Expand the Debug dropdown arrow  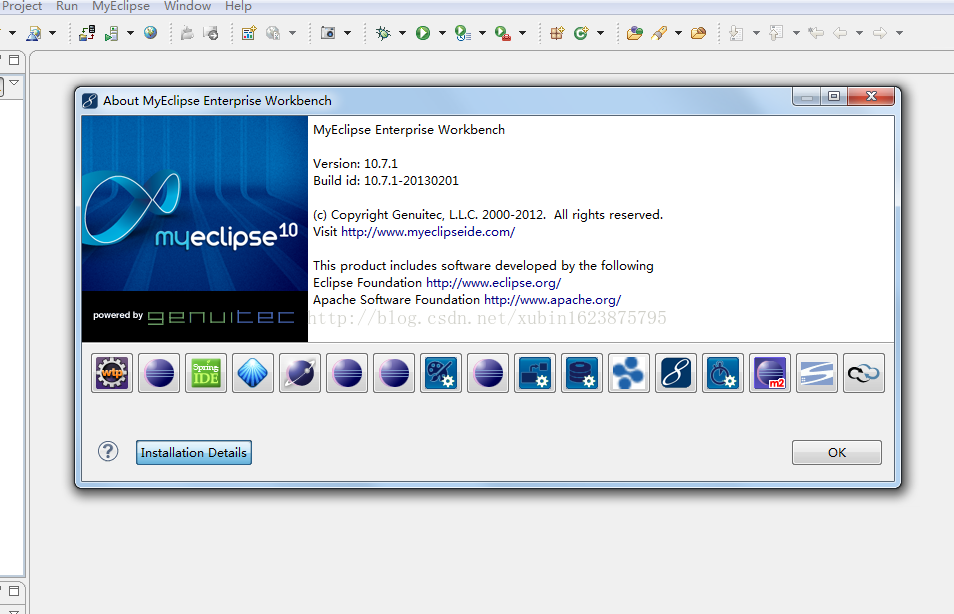tap(402, 33)
